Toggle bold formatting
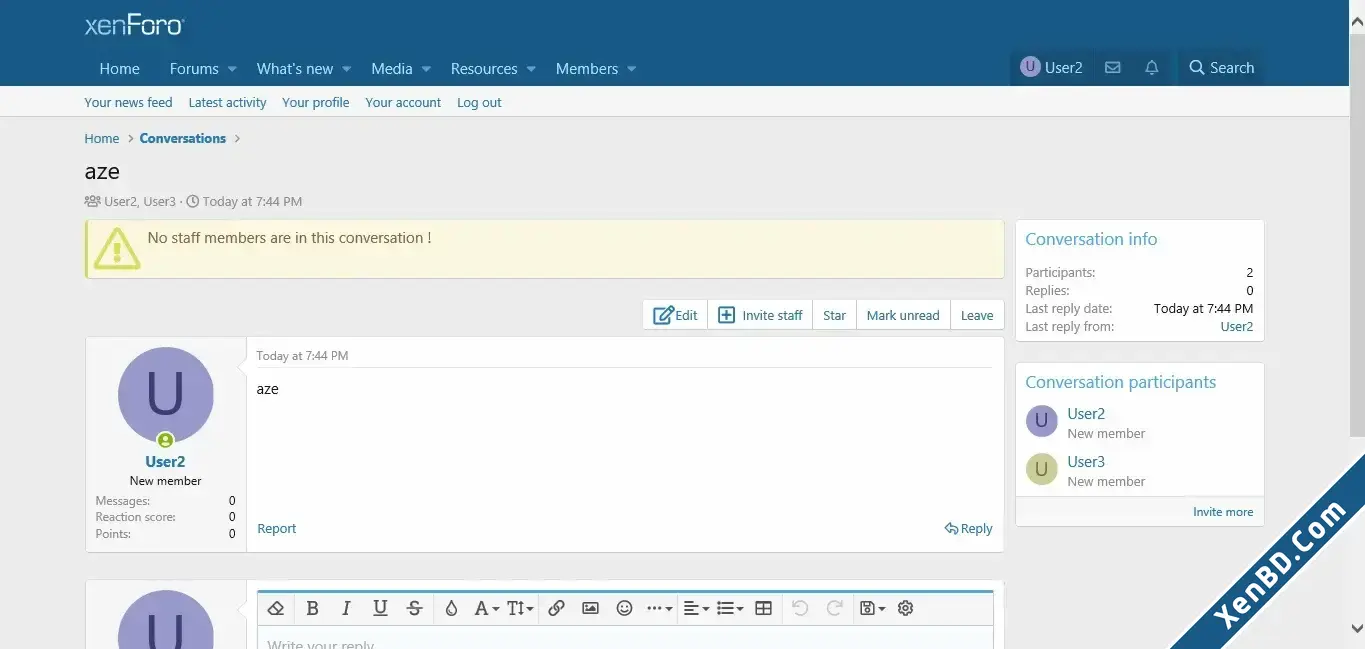 click(x=312, y=608)
